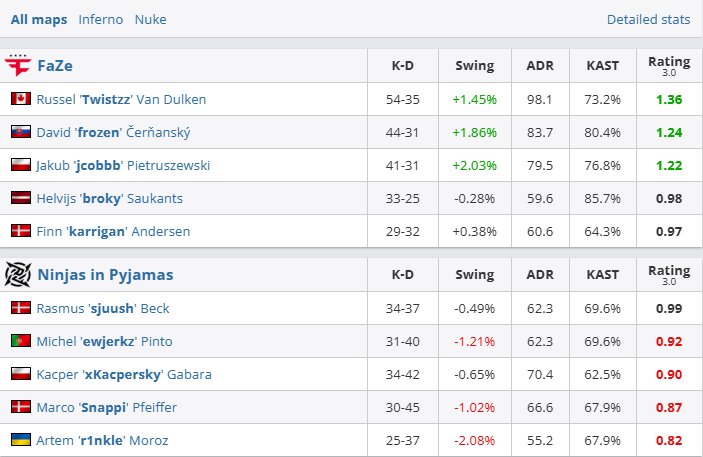703x457 pixels.
Task: Open the Detailed stats link
Action: pyautogui.click(x=648, y=19)
